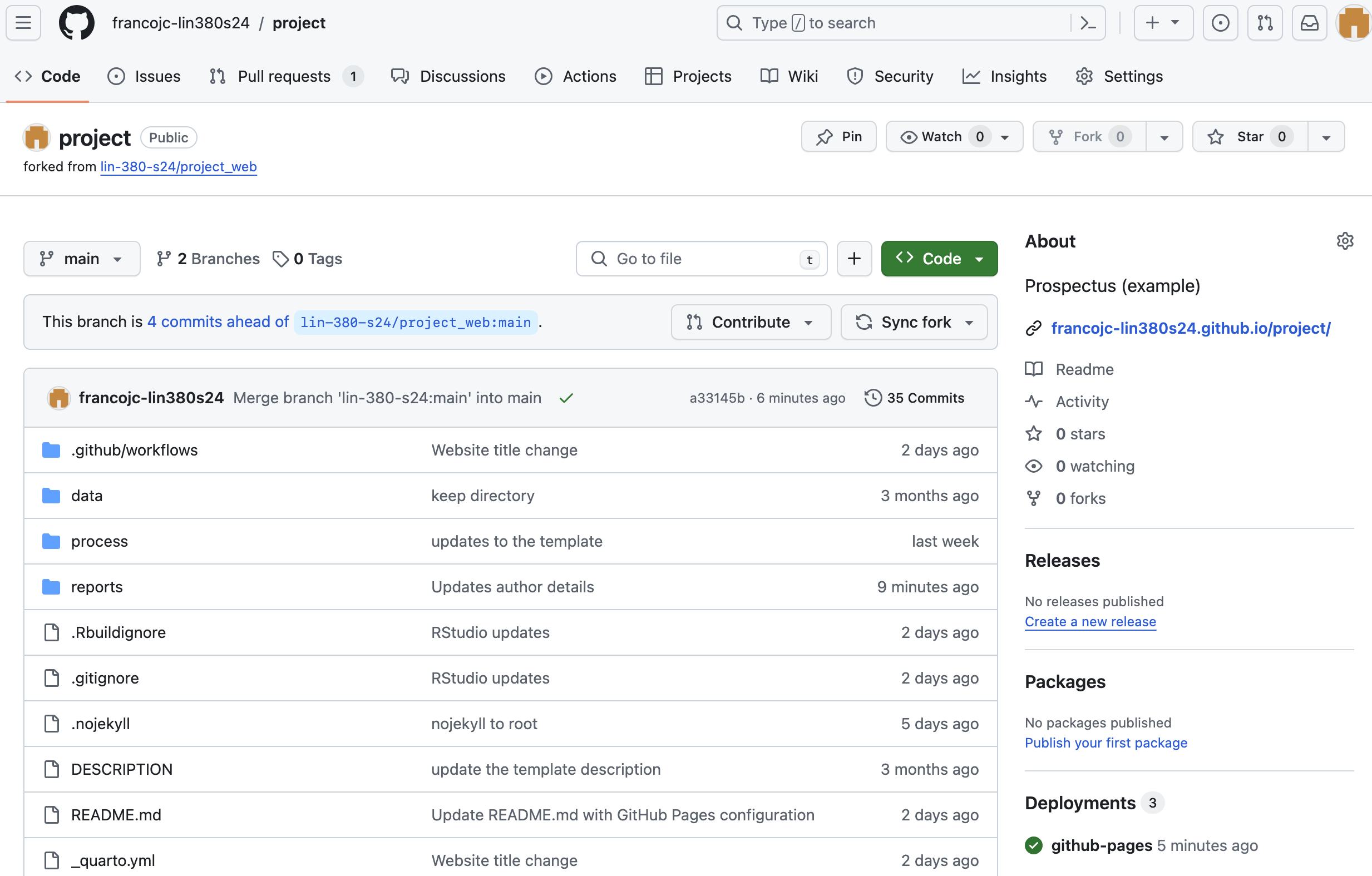Open the pull requests shortcut in the header
This screenshot has width=1372, height=876.
pos(1264,23)
